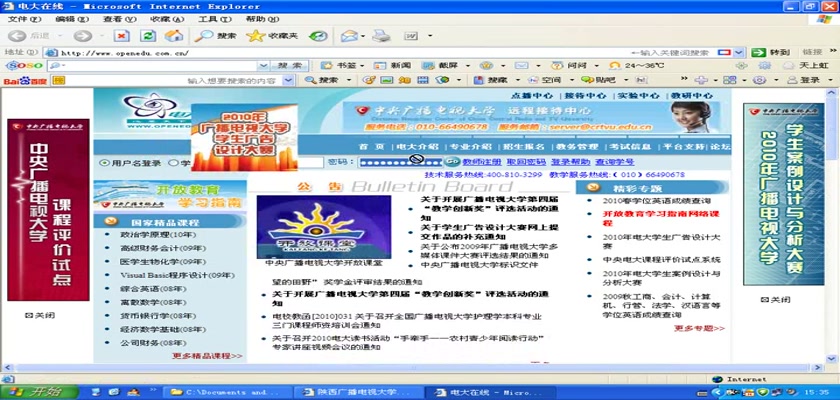Image resolution: width=840 pixels, height=400 pixels.
Task: Click the IE Back arrow button
Action: 17,36
